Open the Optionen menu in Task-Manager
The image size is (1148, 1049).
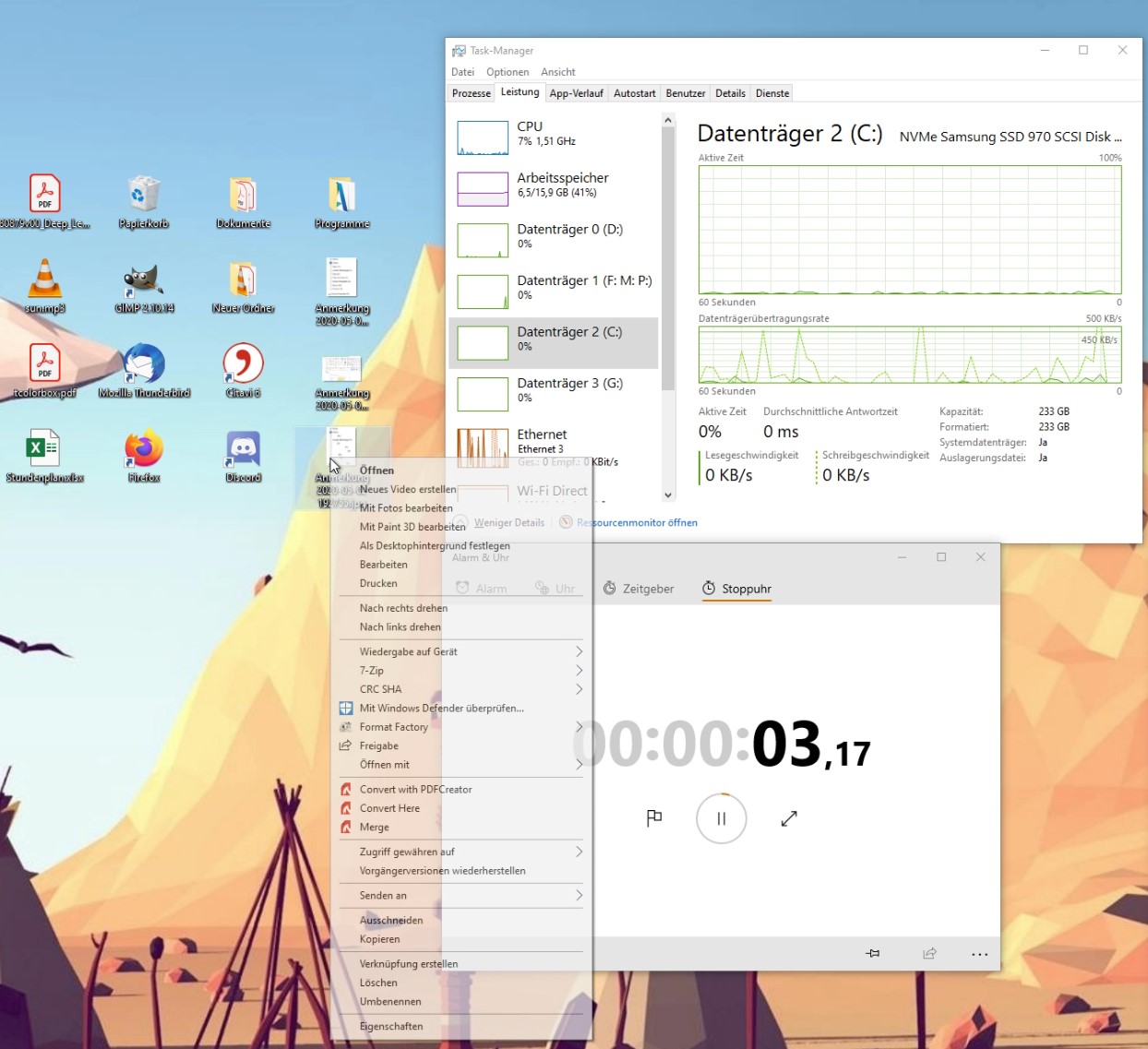coord(508,72)
